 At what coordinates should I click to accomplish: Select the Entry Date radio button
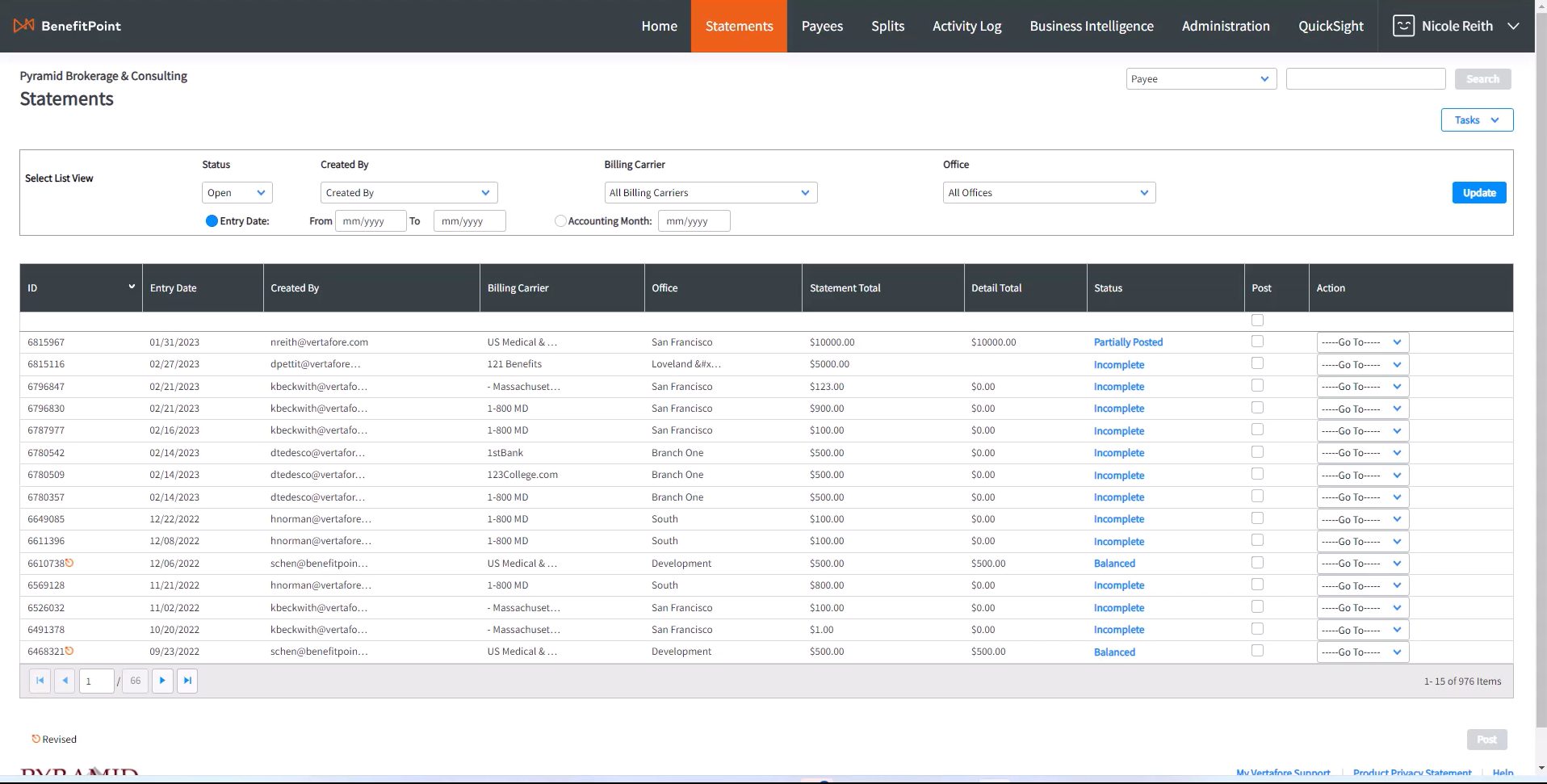[x=212, y=221]
